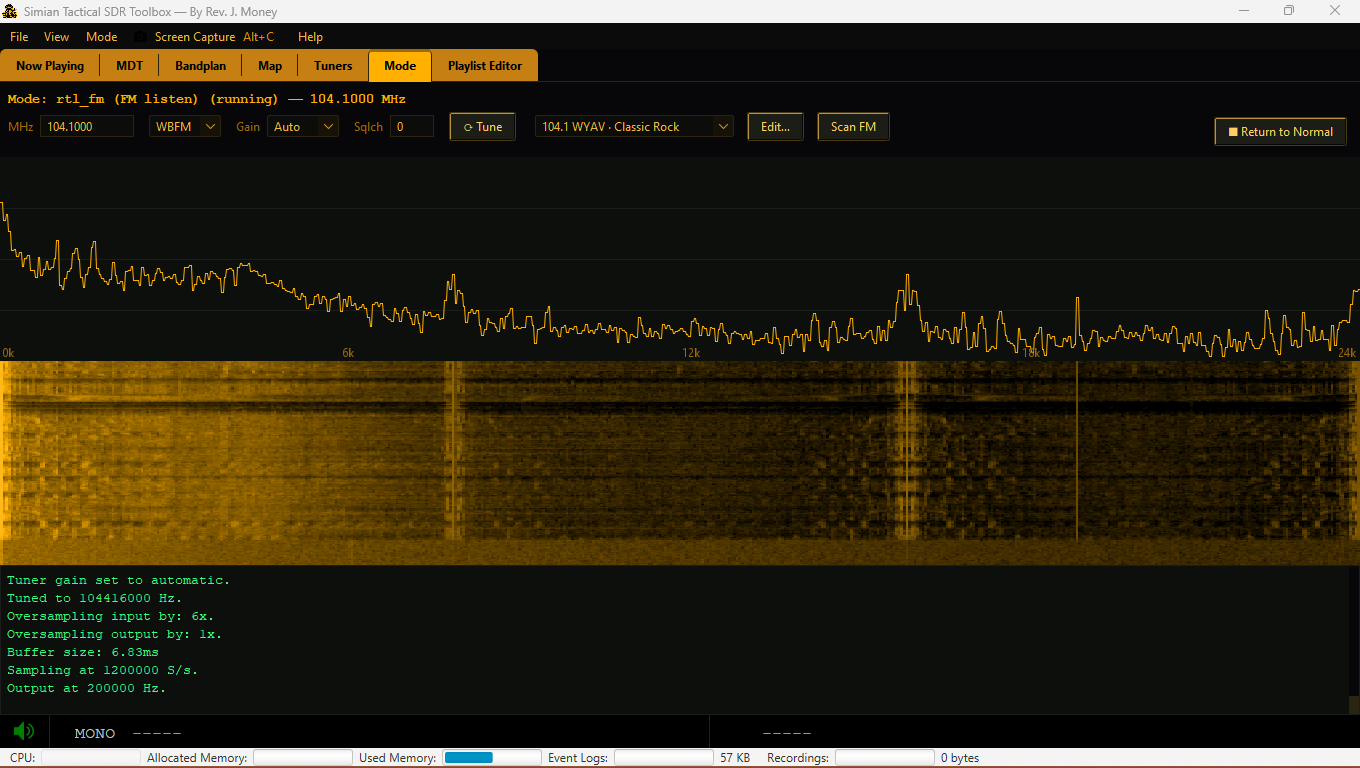This screenshot has width=1360, height=768.
Task: Click the '0 bytes' recordings size
Action: (x=960, y=758)
